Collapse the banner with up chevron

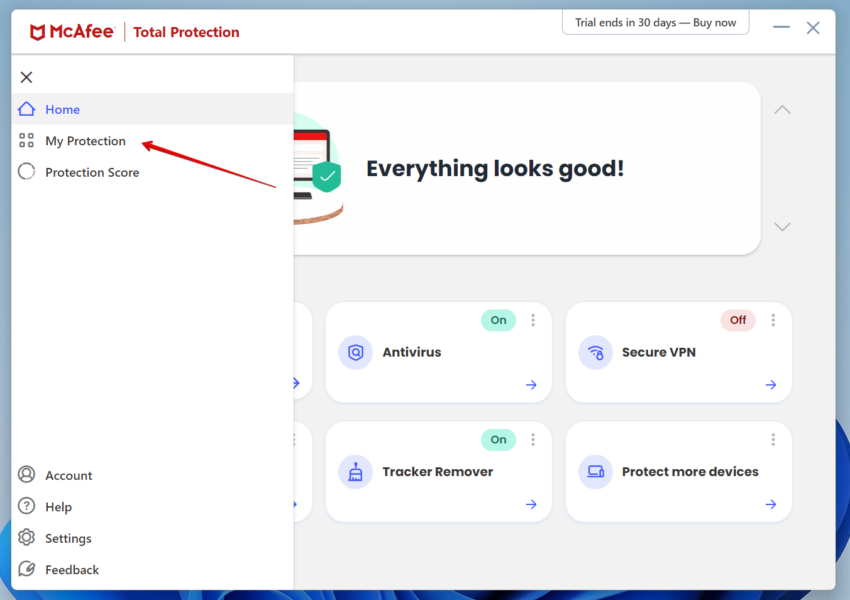pos(782,109)
